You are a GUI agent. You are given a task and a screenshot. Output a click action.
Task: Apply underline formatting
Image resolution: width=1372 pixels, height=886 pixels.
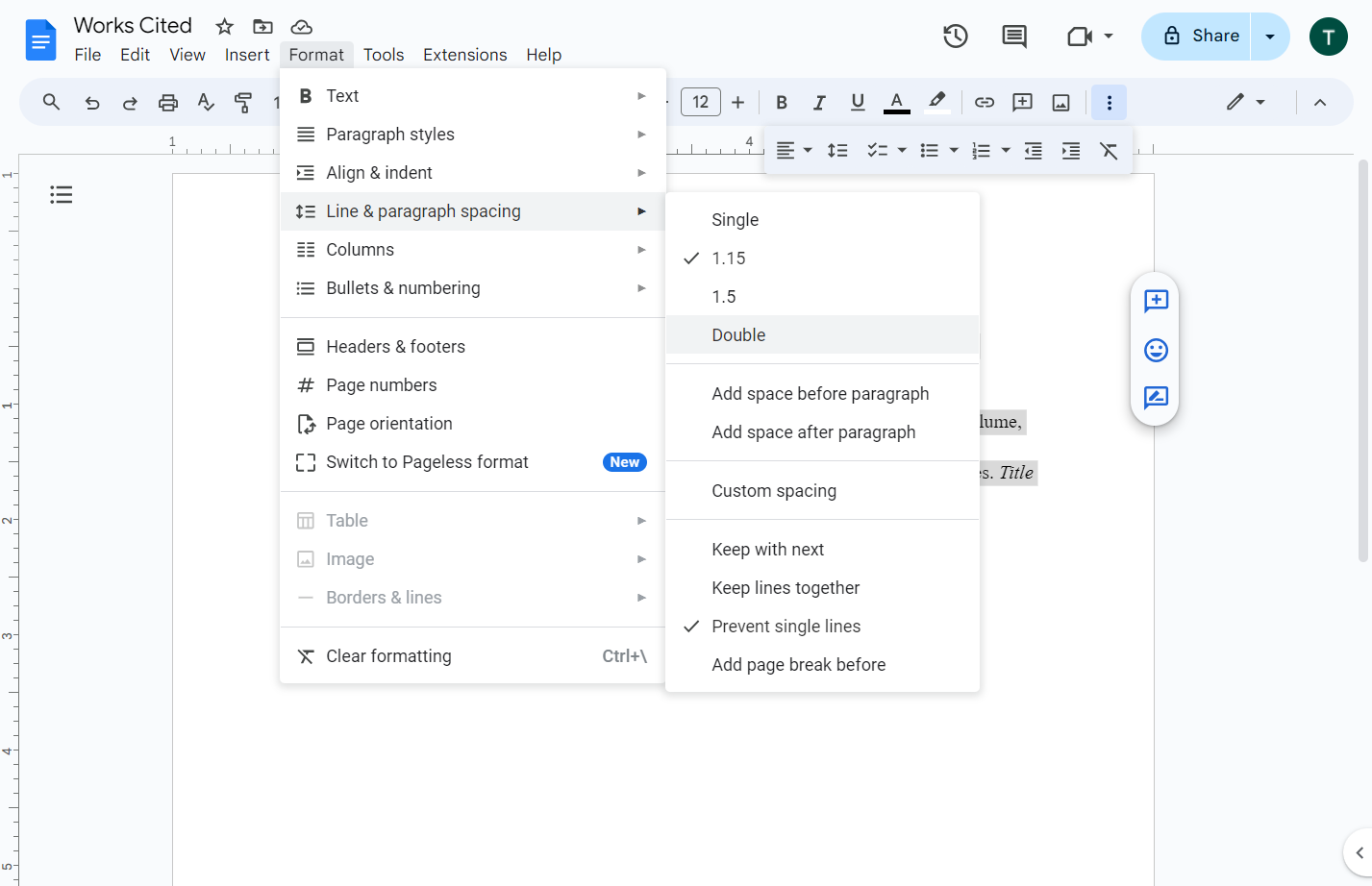tap(858, 102)
